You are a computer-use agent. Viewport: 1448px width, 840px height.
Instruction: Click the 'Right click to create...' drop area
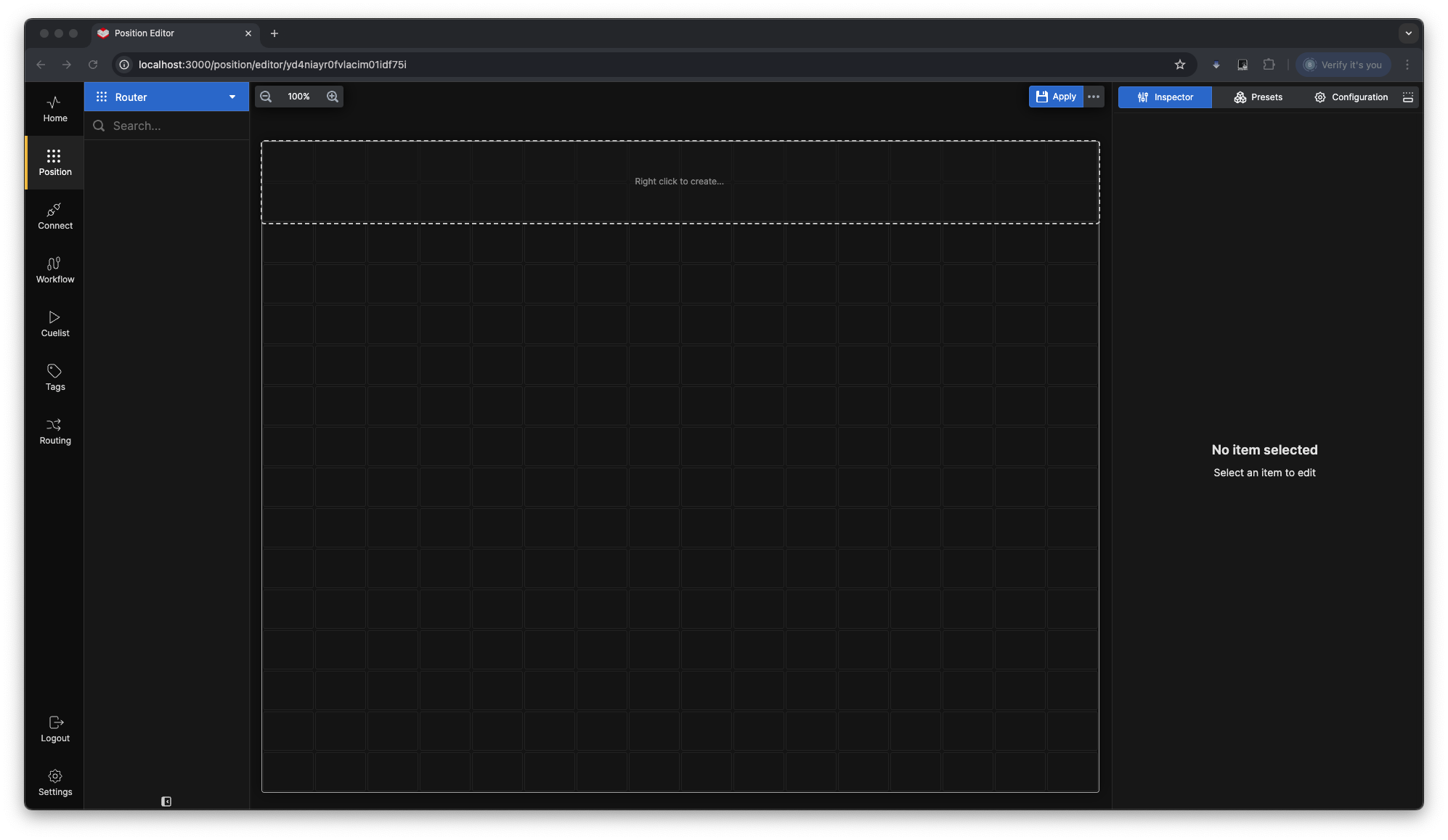pyautogui.click(x=680, y=182)
